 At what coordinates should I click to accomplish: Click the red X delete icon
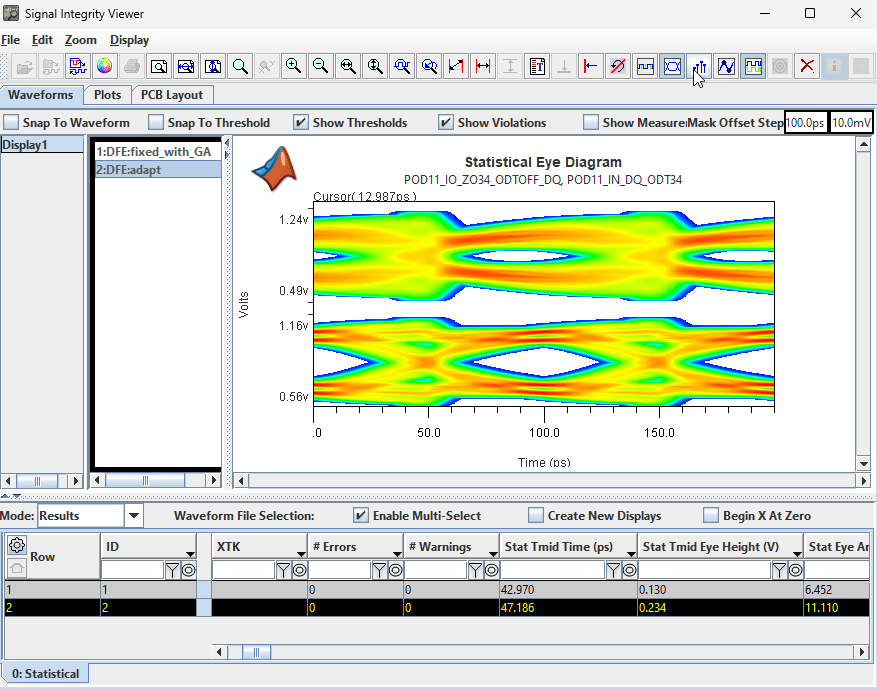pyautogui.click(x=807, y=66)
